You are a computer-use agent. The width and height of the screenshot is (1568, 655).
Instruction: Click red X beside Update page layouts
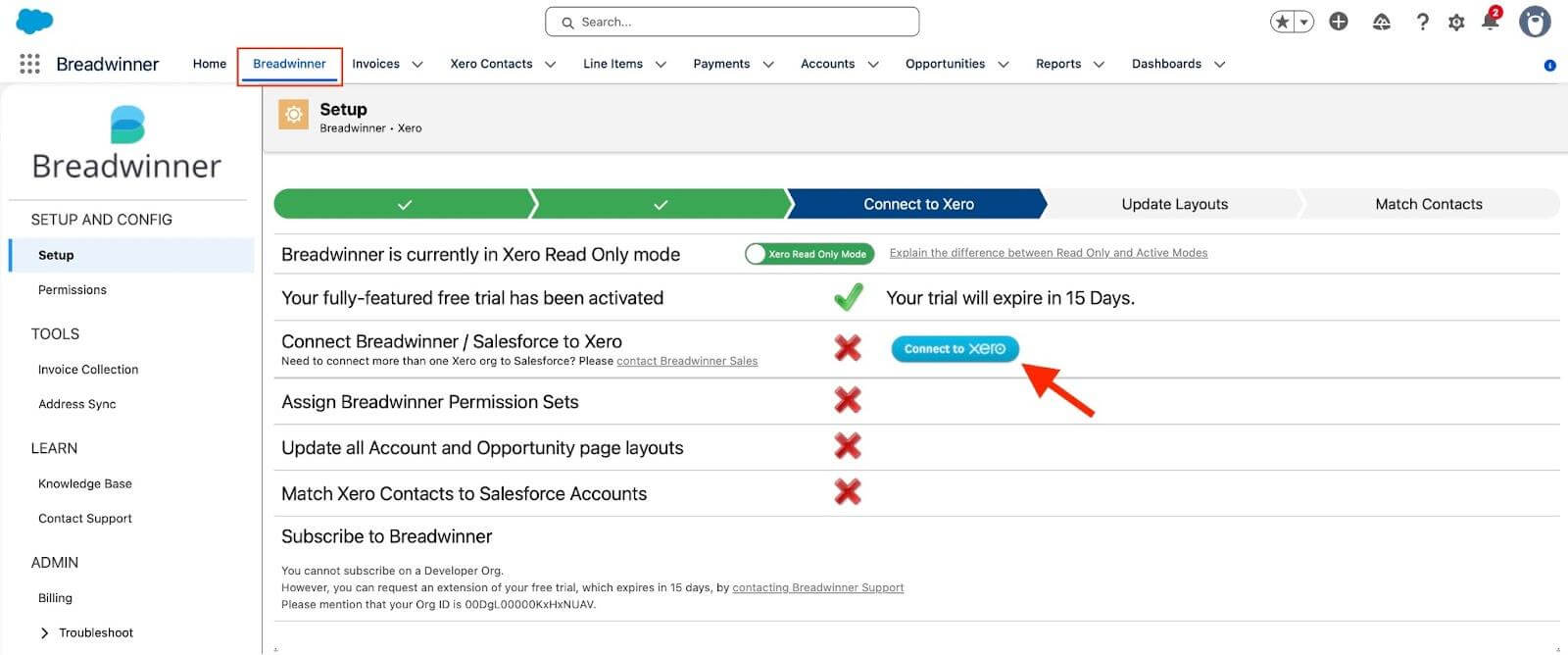(848, 446)
